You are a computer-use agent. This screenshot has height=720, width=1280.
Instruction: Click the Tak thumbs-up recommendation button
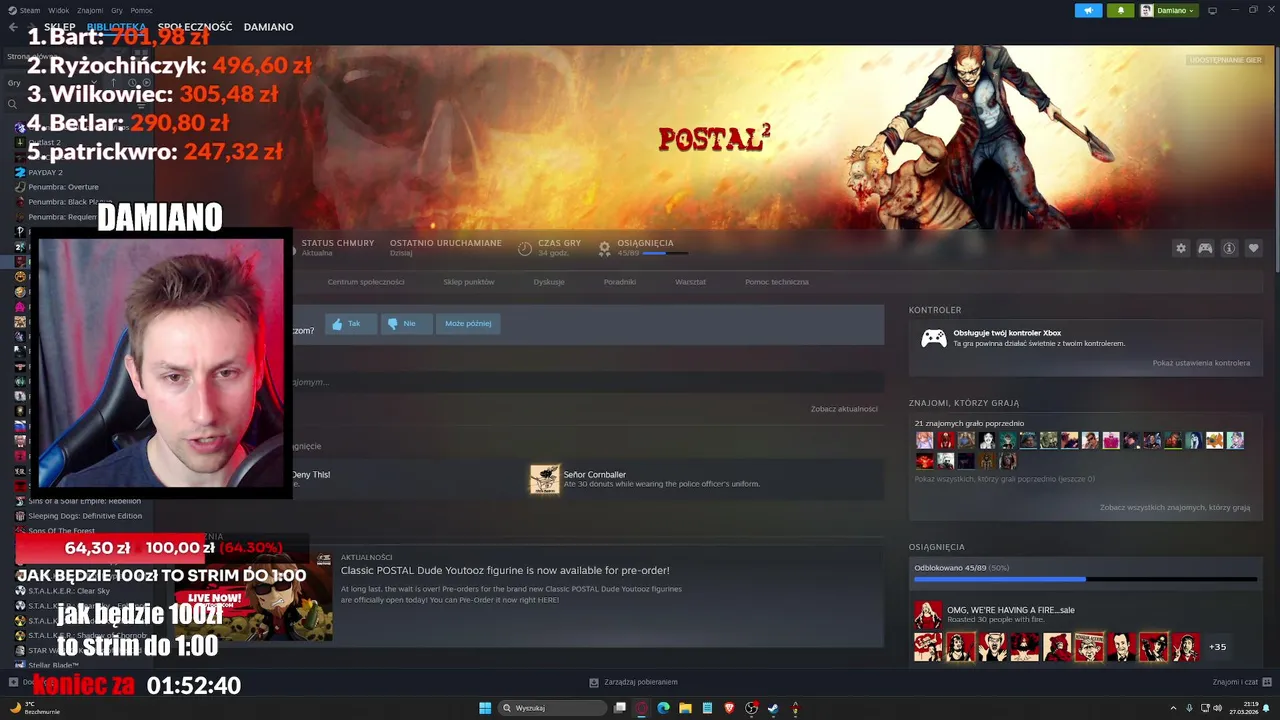click(350, 324)
